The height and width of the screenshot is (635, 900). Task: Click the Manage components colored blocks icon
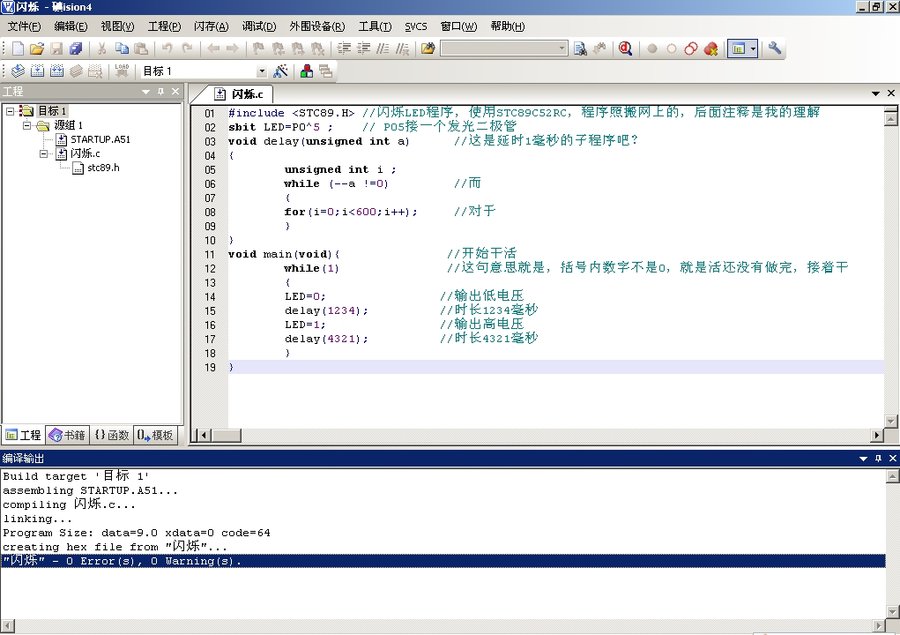coord(306,71)
